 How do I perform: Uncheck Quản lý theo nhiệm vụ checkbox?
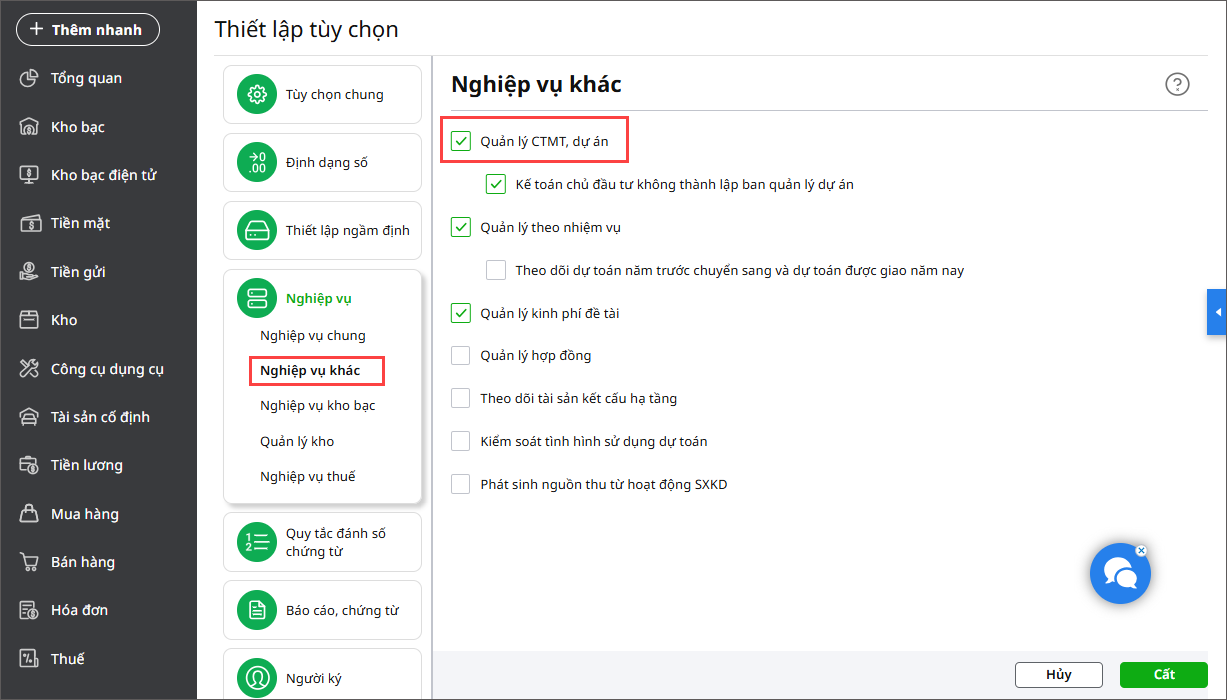pos(460,227)
